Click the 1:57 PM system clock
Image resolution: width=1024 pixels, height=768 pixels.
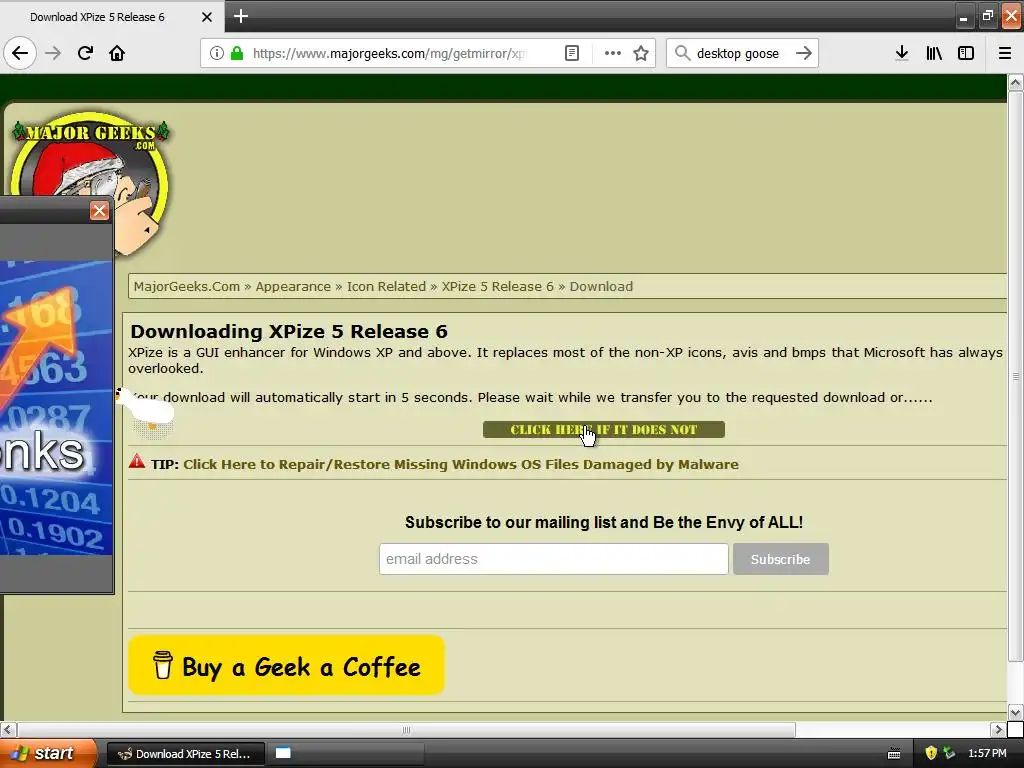tap(987, 754)
